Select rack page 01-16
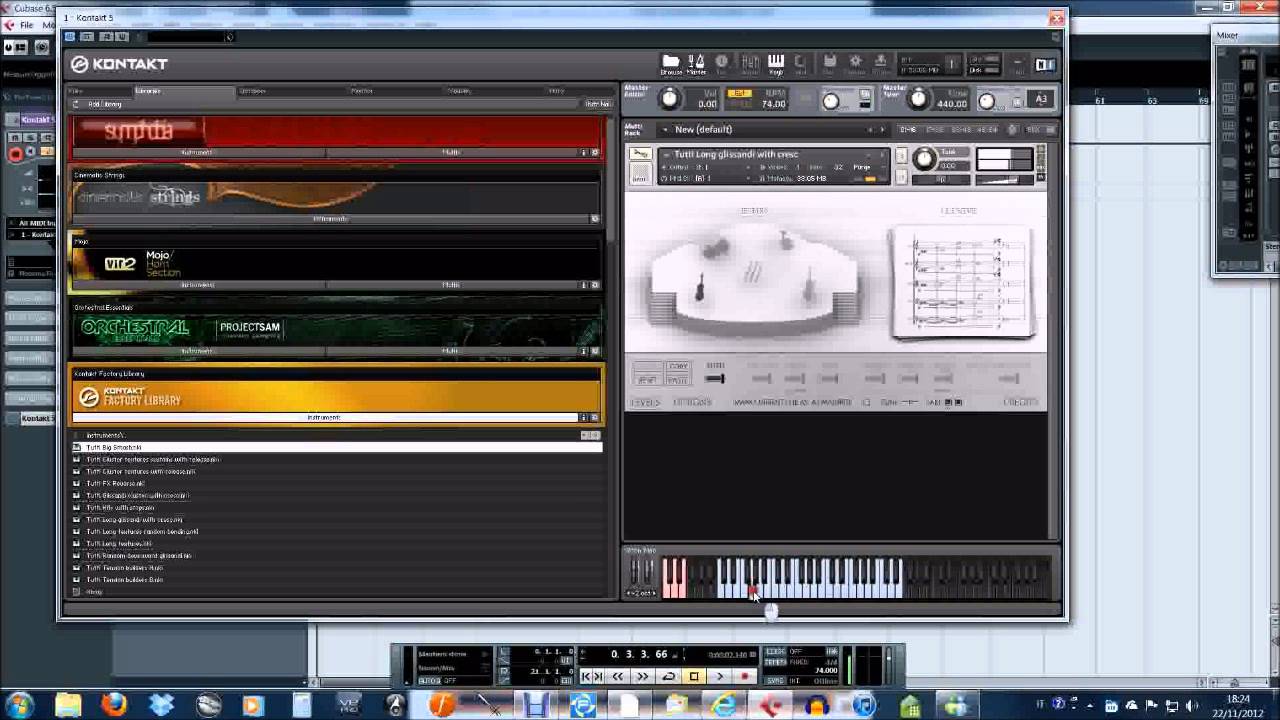This screenshot has height=720, width=1280. coord(908,129)
